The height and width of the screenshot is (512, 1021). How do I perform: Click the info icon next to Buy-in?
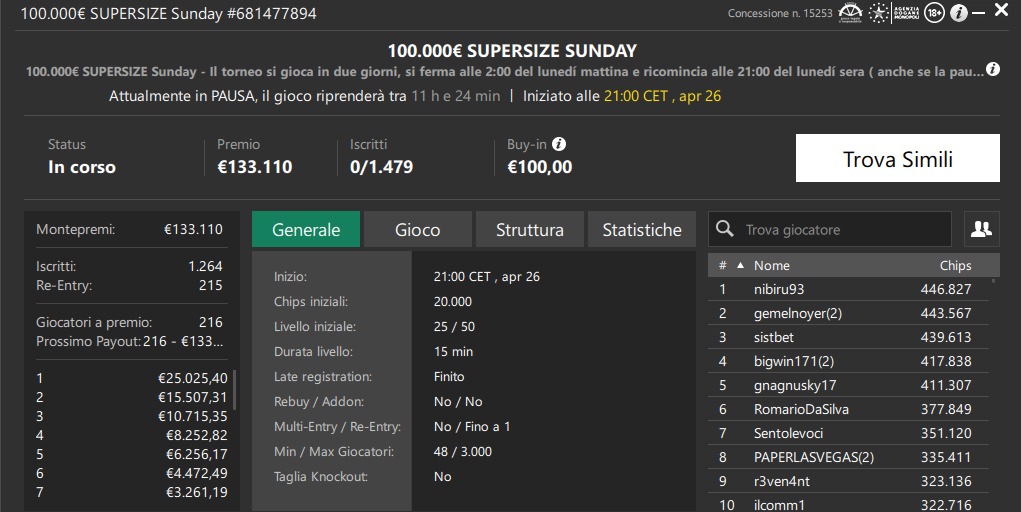(x=559, y=145)
